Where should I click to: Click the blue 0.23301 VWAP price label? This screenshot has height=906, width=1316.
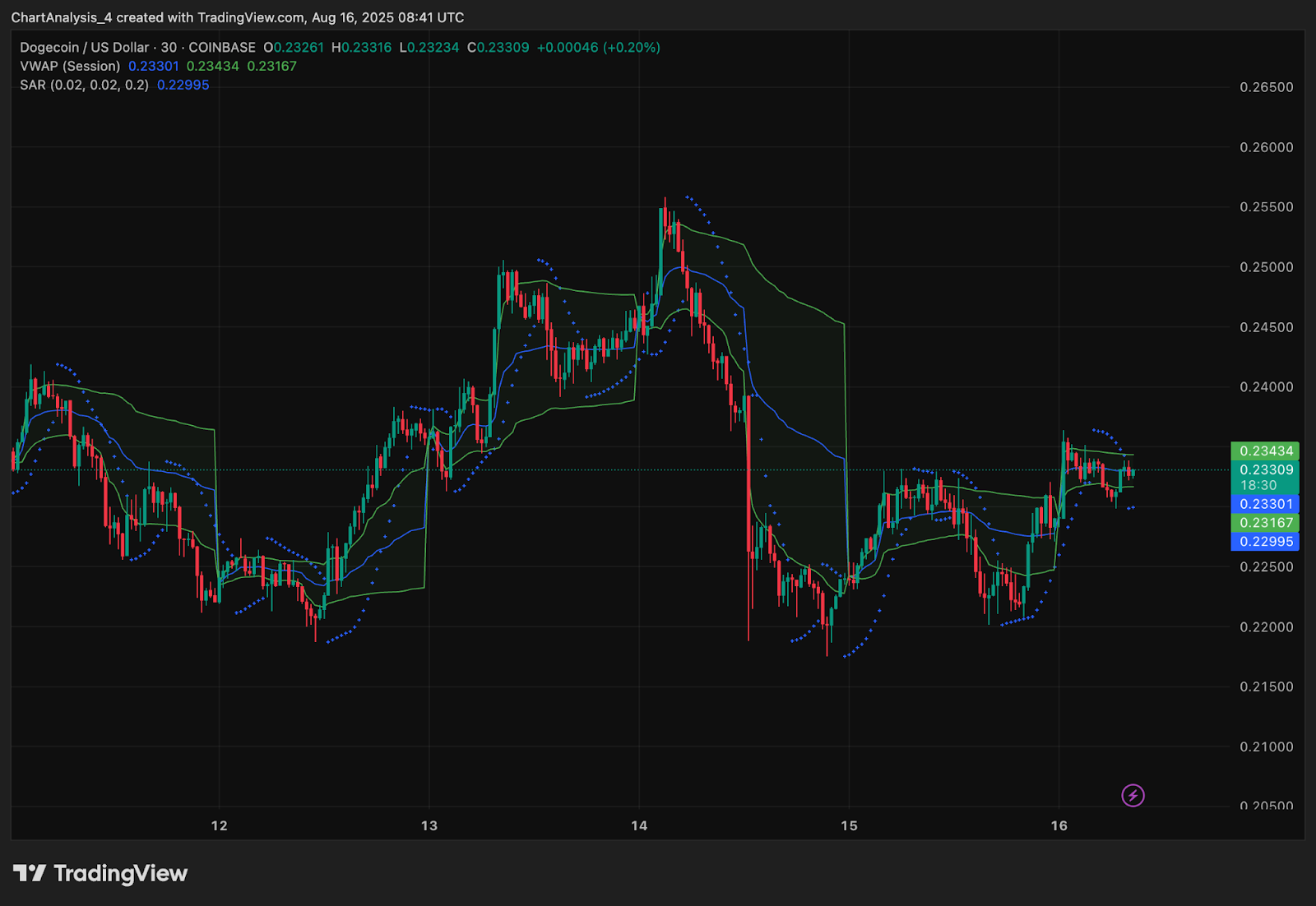1265,503
